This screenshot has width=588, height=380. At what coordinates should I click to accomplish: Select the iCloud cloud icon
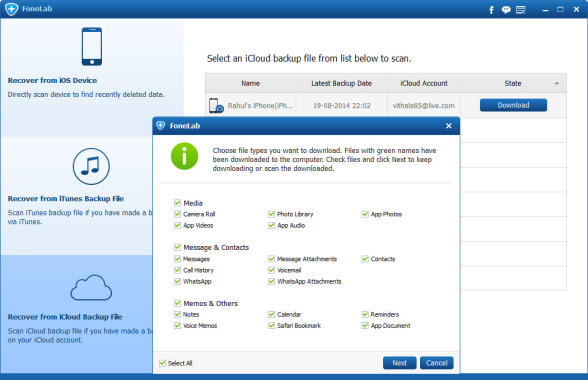[x=91, y=287]
